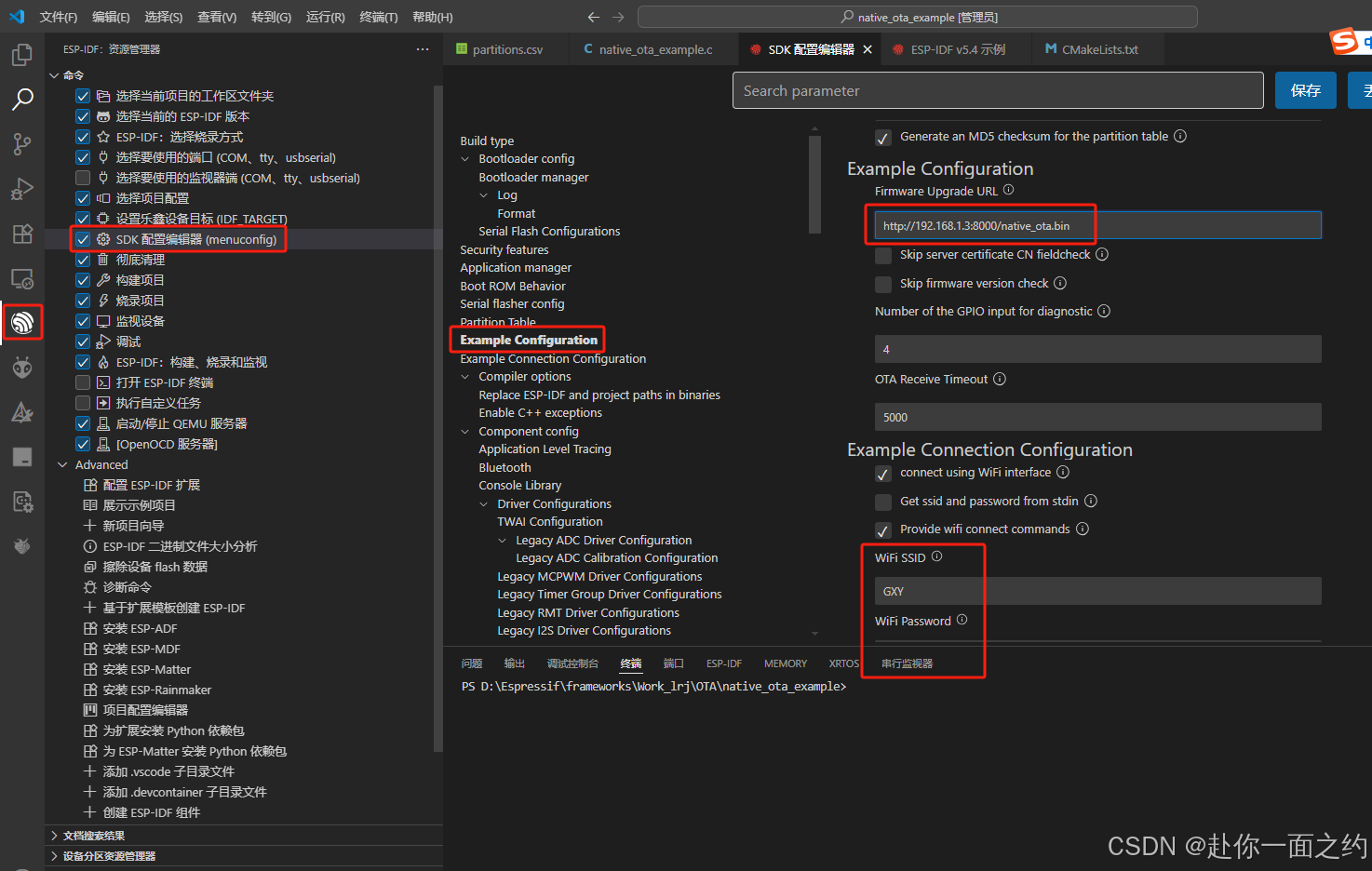Click the Firmware Upgrade URL text field
Image resolution: width=1372 pixels, height=871 pixels.
[1098, 225]
